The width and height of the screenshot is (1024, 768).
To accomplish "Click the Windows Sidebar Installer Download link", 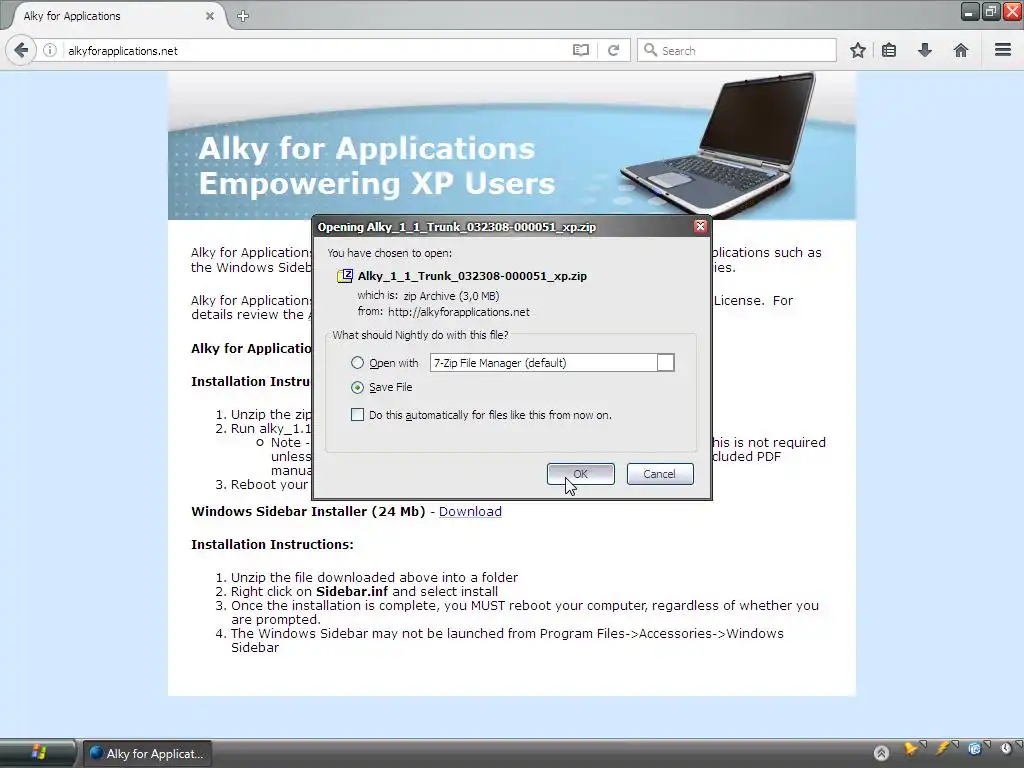I will pos(470,511).
